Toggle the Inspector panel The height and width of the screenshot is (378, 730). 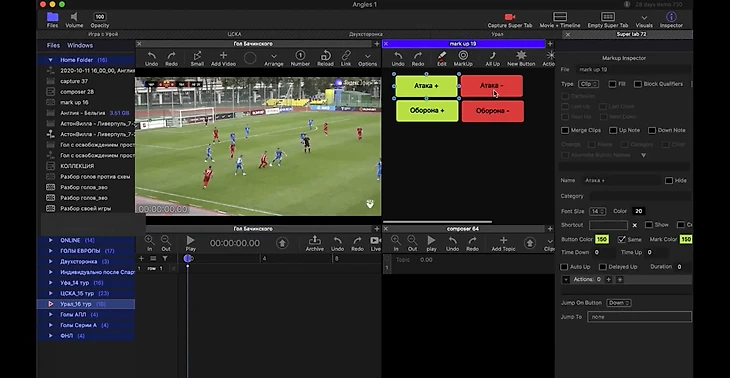[x=671, y=20]
